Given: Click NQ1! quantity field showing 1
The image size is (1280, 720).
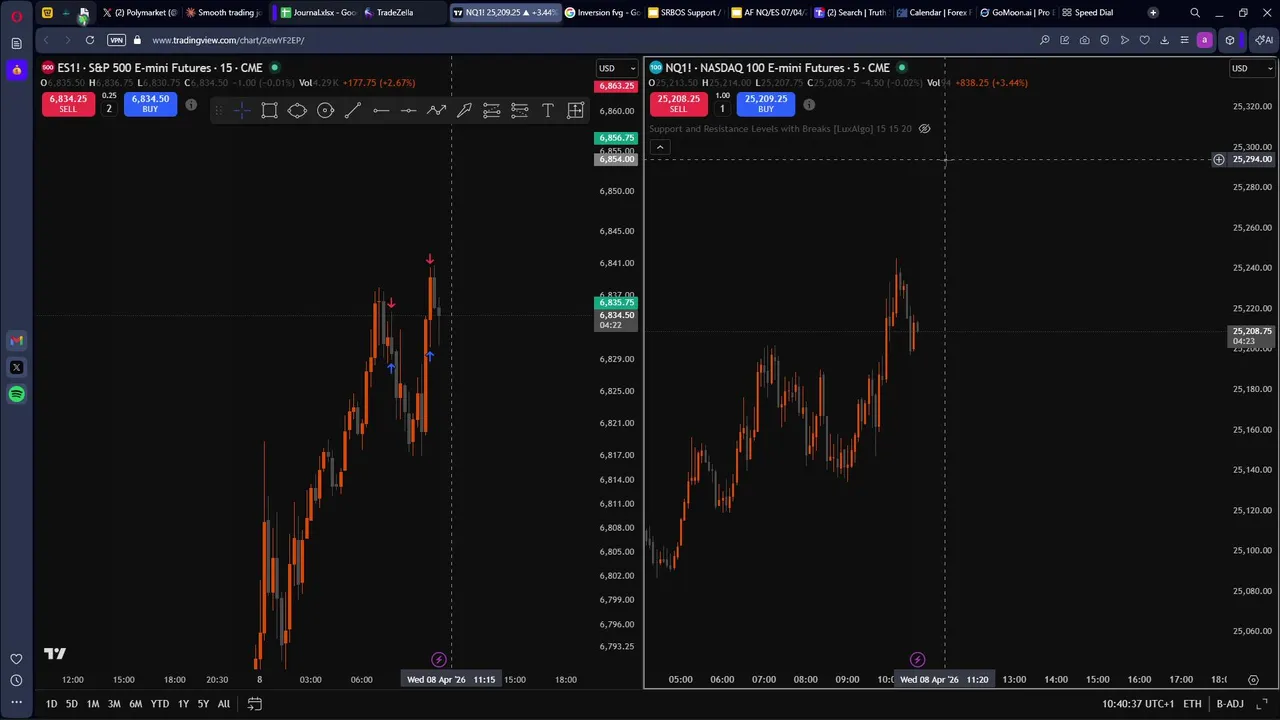Looking at the screenshot, I should [722, 108].
